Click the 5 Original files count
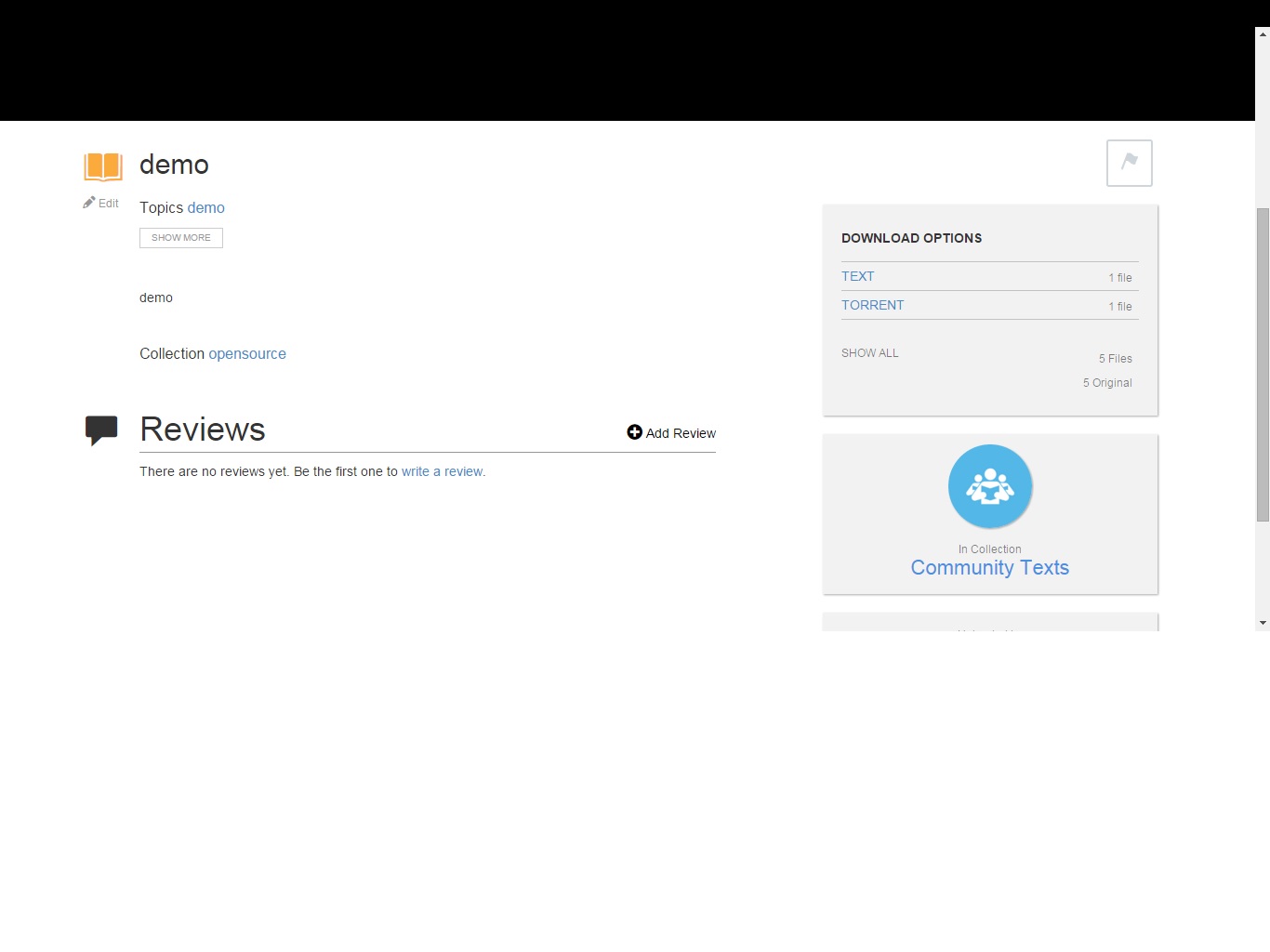The height and width of the screenshot is (952, 1270). click(x=1106, y=383)
